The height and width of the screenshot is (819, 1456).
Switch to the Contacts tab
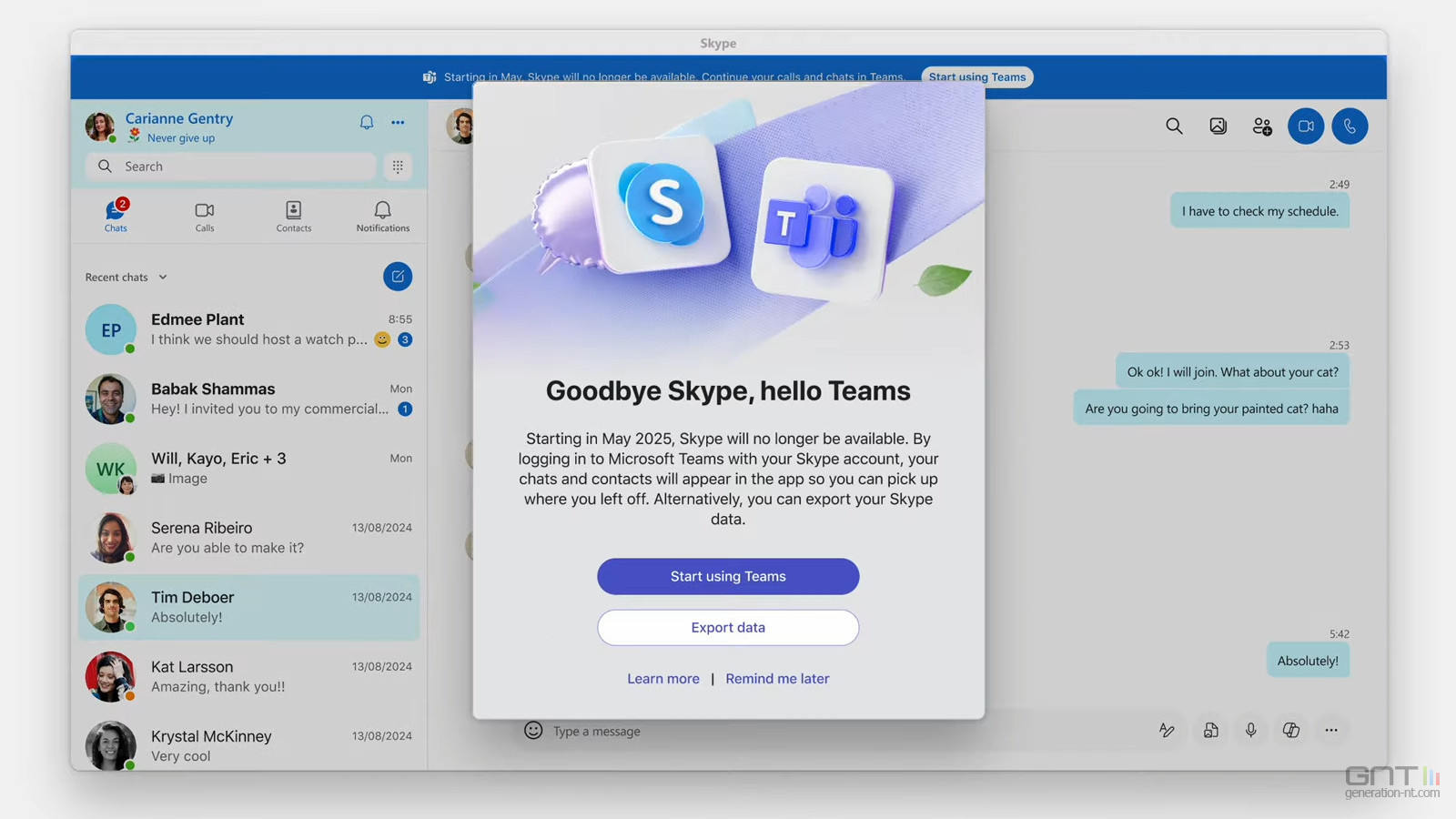pyautogui.click(x=293, y=217)
